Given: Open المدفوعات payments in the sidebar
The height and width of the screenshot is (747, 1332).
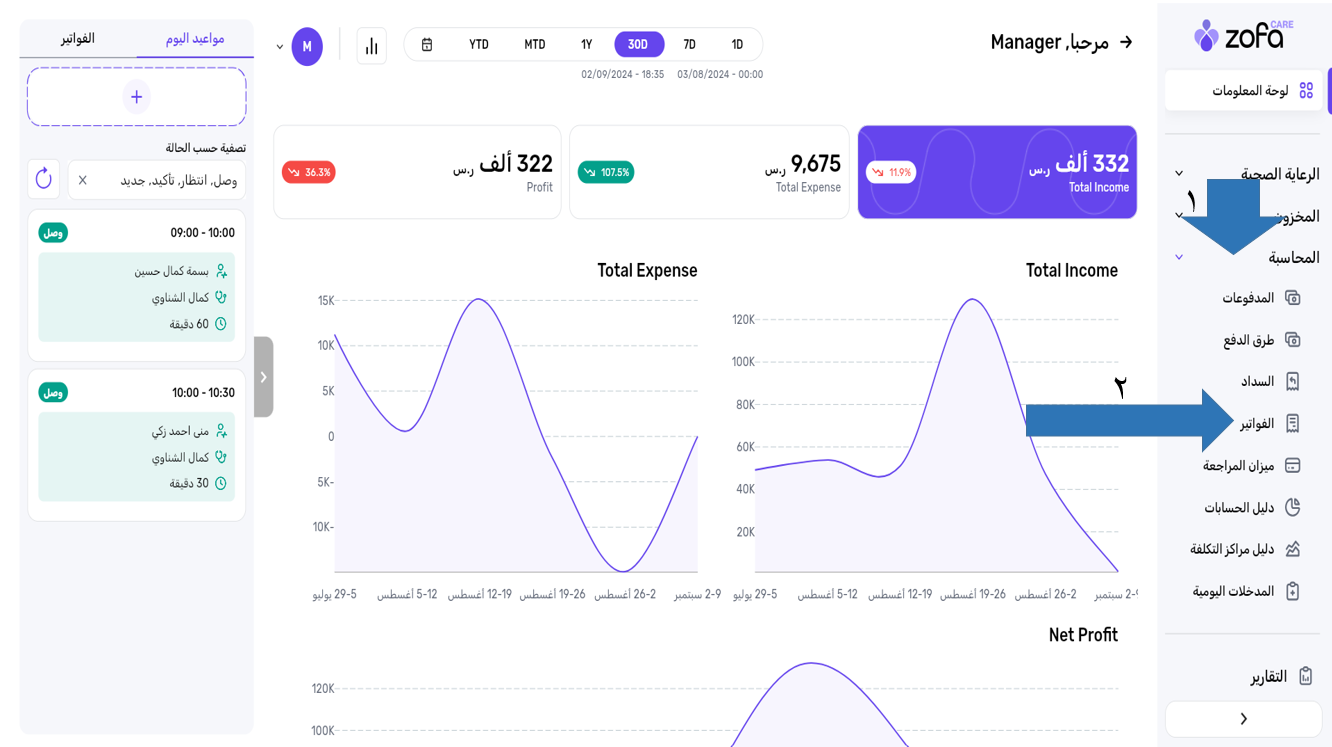Looking at the screenshot, I should [1260, 298].
